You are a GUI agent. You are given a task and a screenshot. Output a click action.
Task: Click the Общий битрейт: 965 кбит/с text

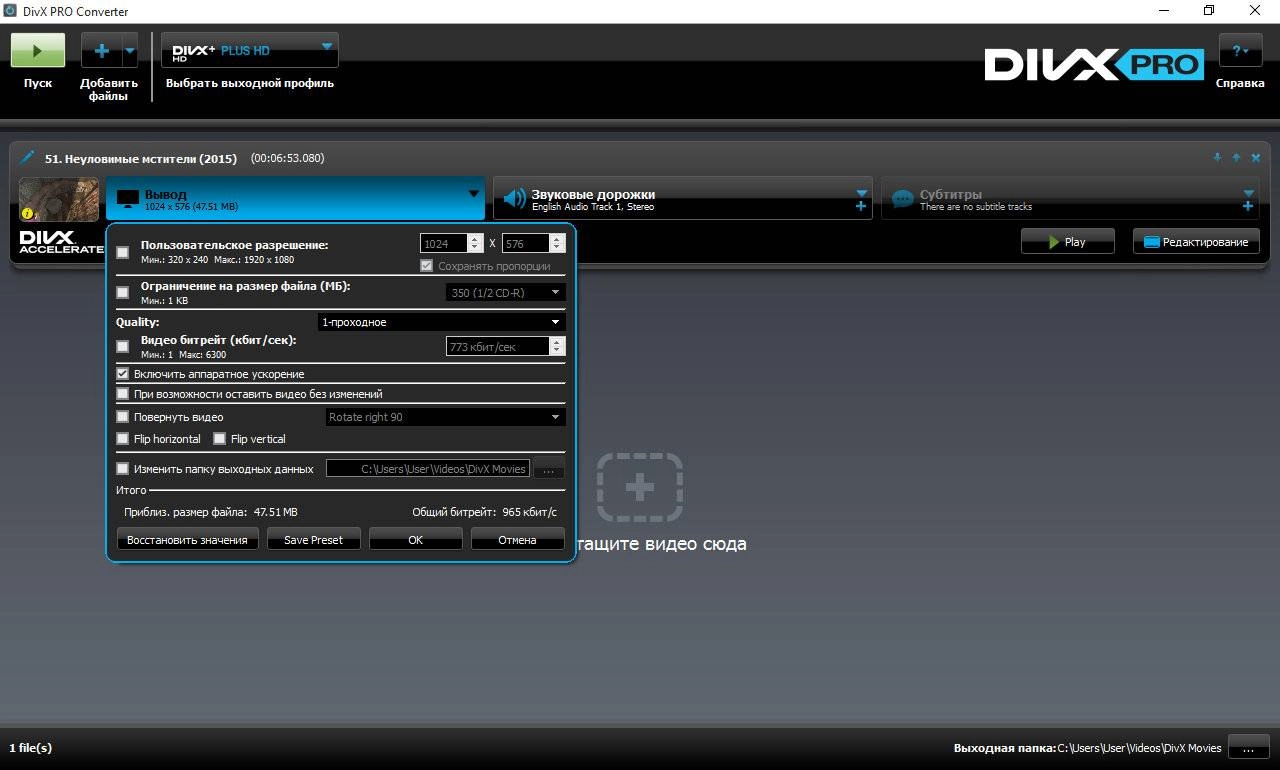(x=485, y=512)
